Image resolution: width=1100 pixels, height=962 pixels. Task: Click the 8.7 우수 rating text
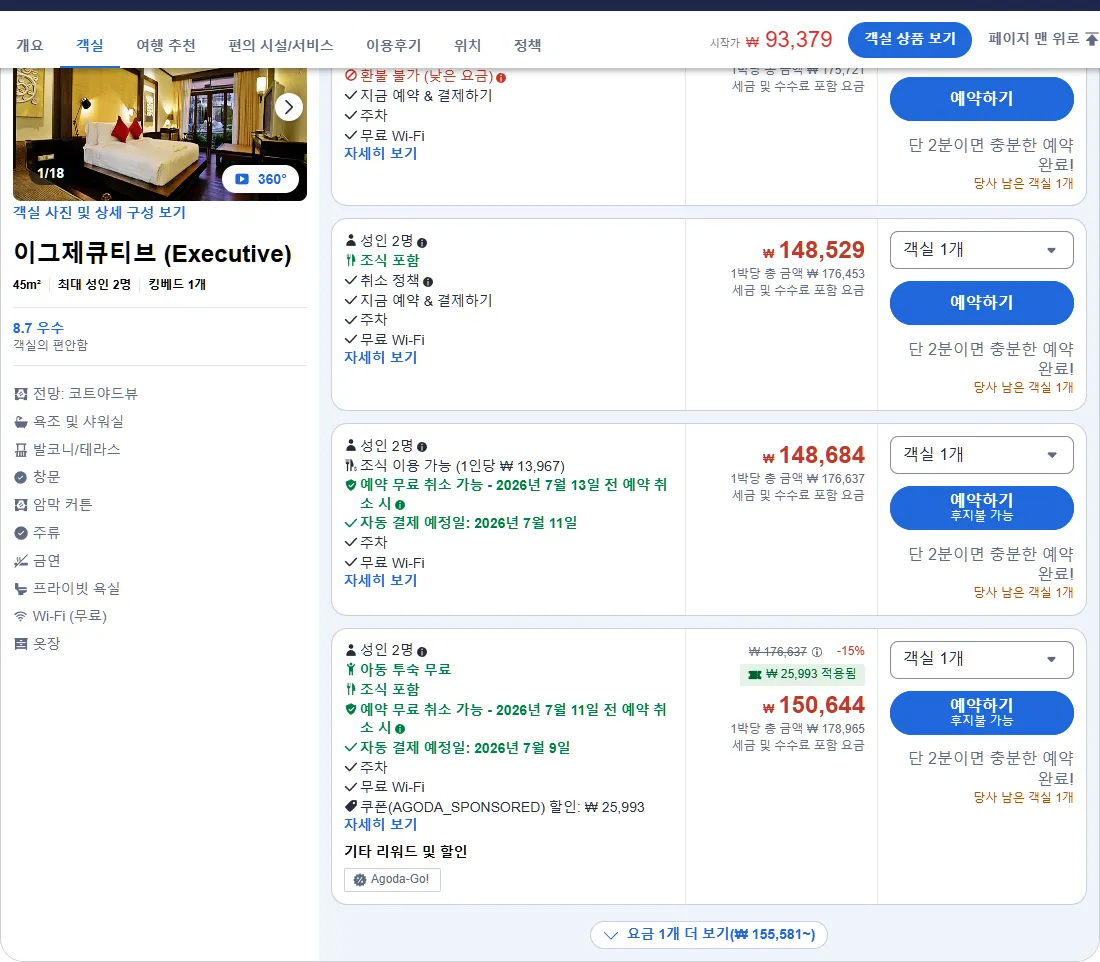coord(38,328)
